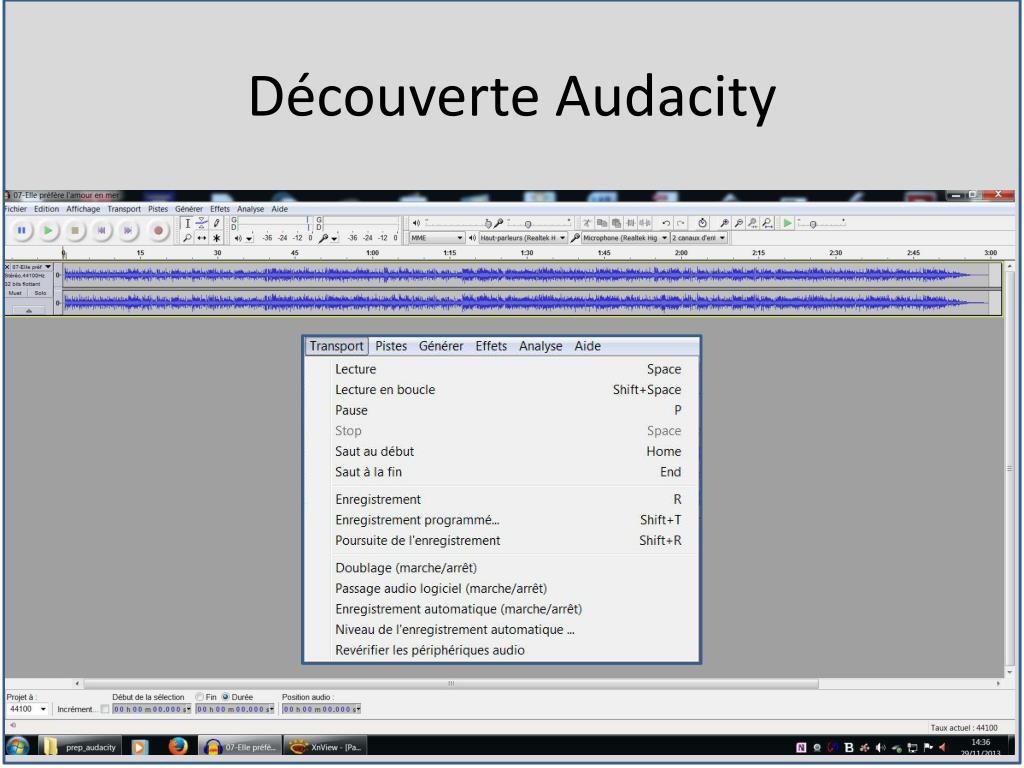This screenshot has height=768, width=1024.
Task: Open the Projet à 44100 rate dropdown
Action: (x=27, y=709)
